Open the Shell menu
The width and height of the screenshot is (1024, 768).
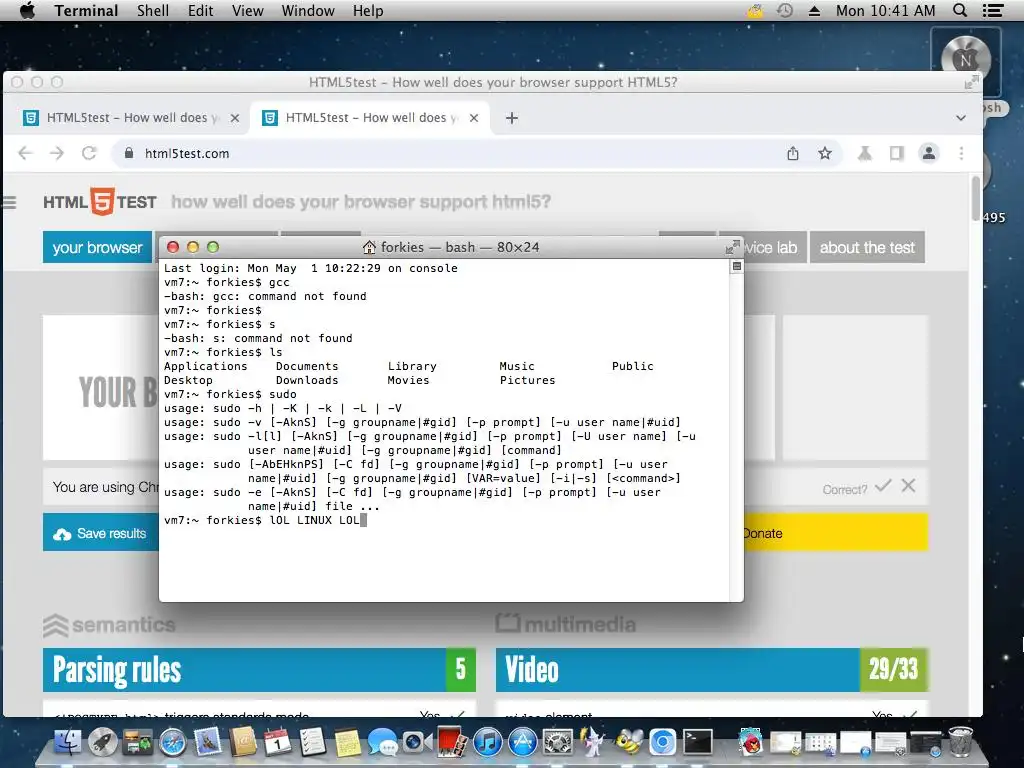(153, 10)
